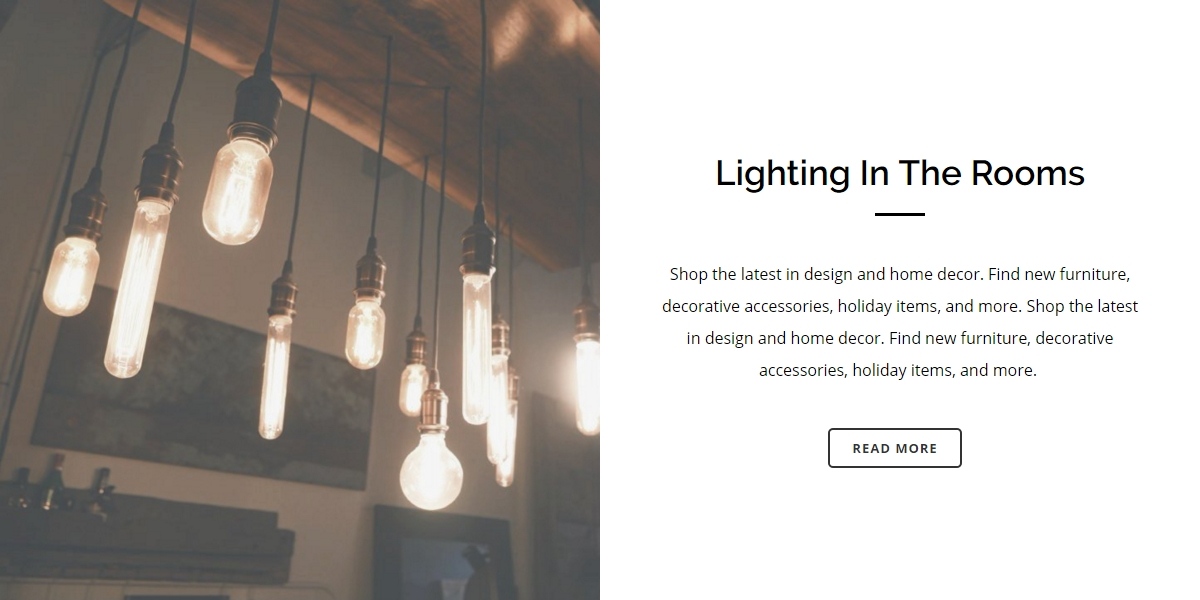This screenshot has height=600, width=1200.
Task: Click the line starting 'in design and home decor'
Action: click(899, 338)
